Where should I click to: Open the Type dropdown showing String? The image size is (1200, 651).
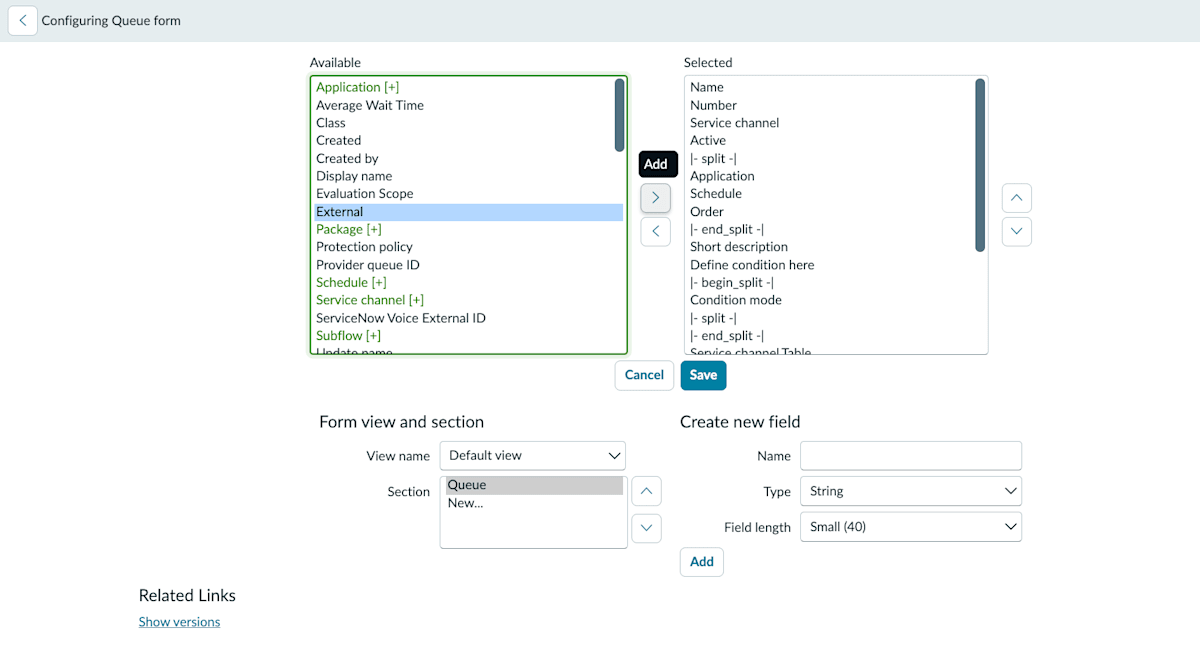(x=911, y=491)
